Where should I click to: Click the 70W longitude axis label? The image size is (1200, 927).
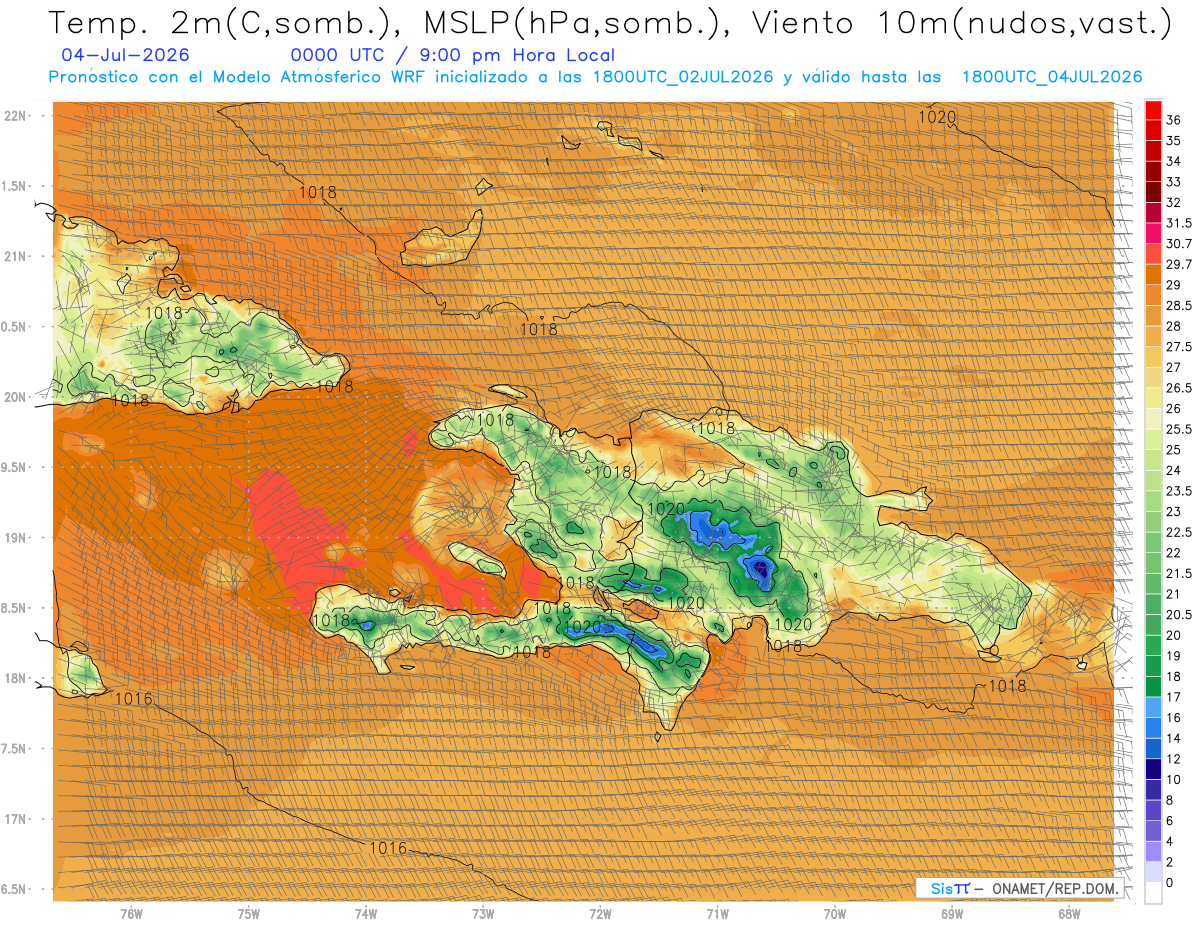[x=835, y=913]
